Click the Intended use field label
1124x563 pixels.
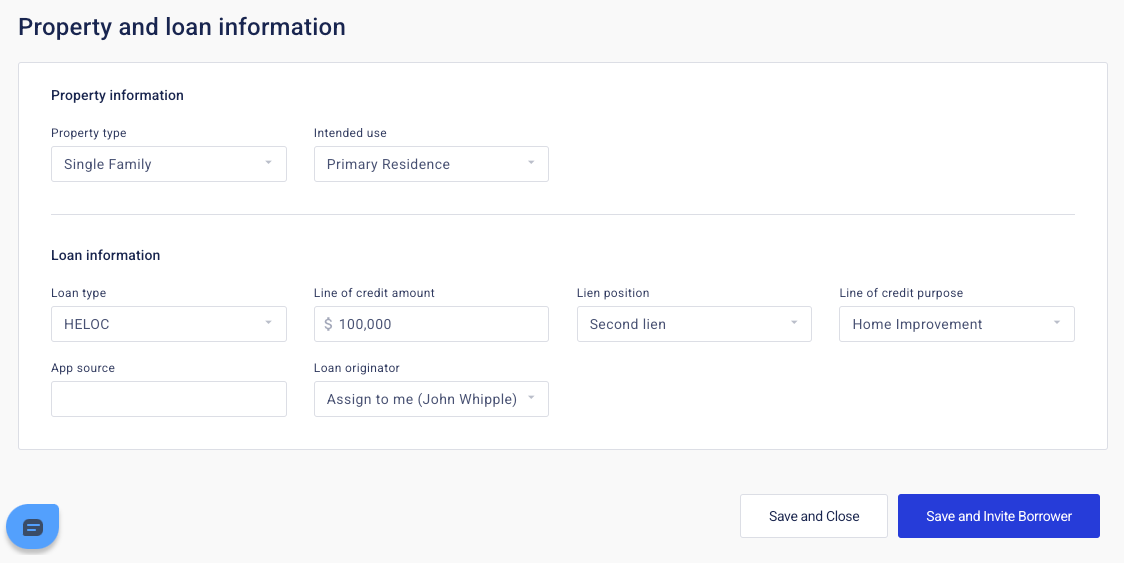point(350,133)
